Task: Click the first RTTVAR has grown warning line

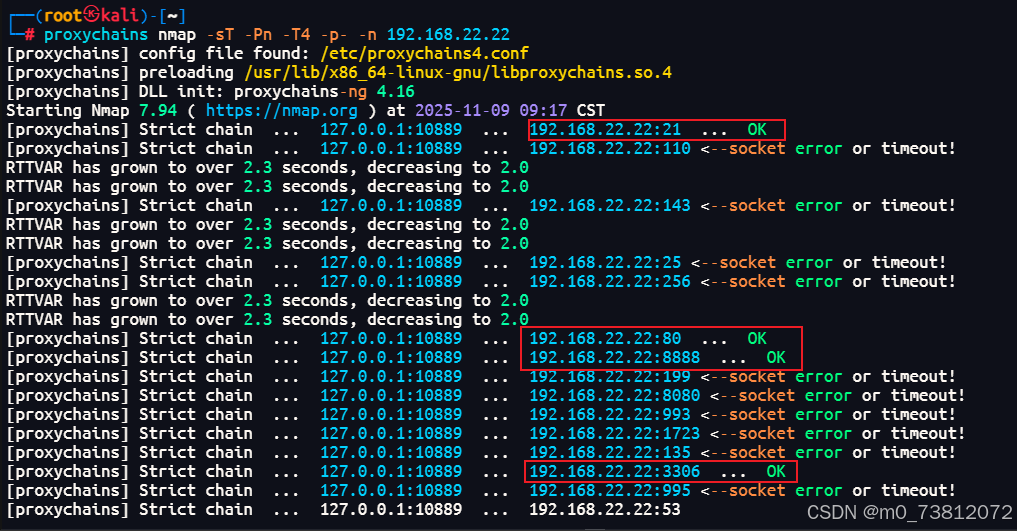Action: 267,167
